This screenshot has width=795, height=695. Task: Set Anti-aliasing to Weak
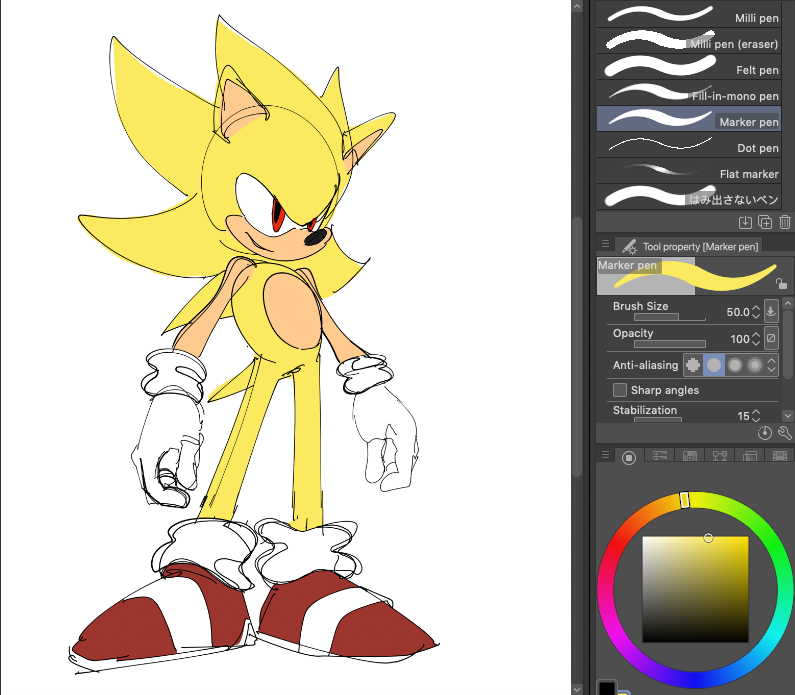tap(714, 365)
